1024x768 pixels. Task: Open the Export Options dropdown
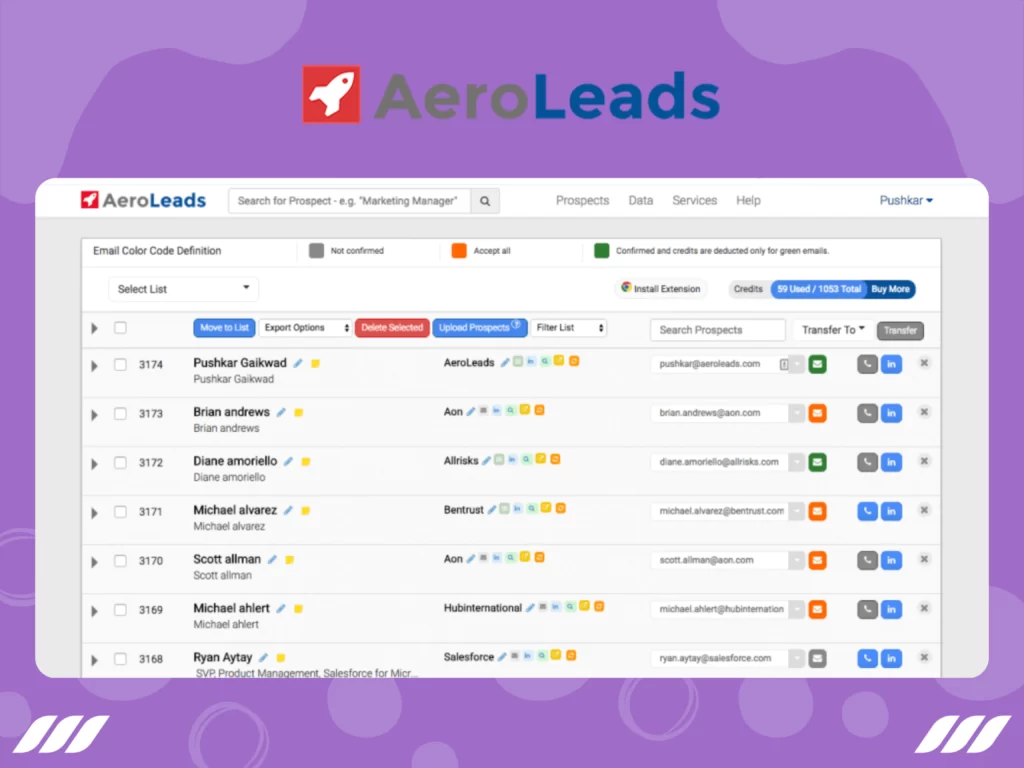pyautogui.click(x=305, y=328)
